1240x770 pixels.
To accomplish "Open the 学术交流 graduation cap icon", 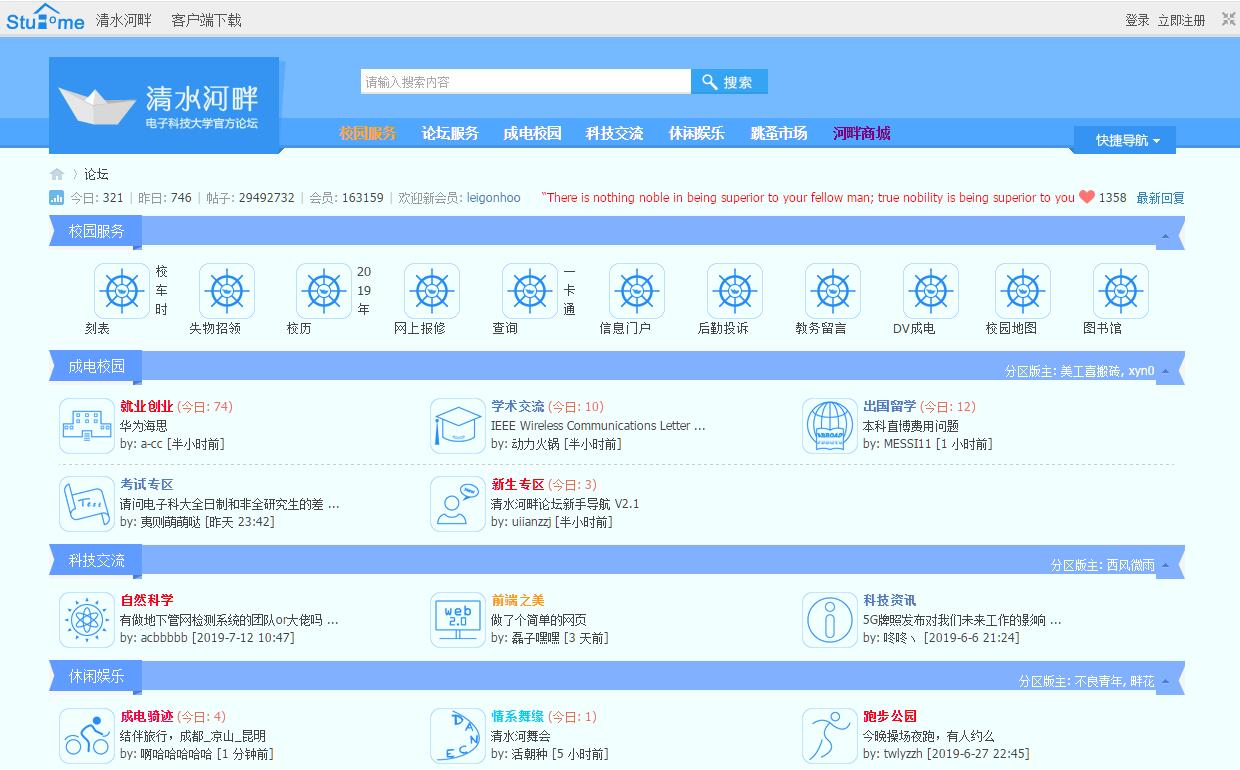I will [457, 426].
